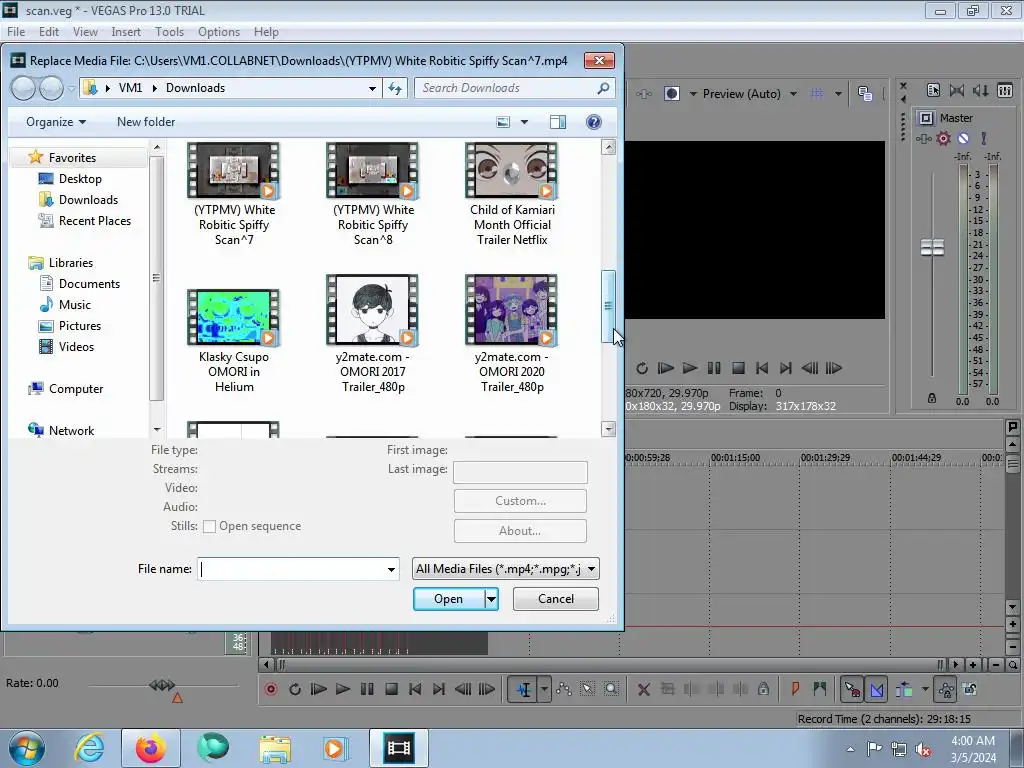Click Play From Start in bottom transport
1024x768 pixels.
319,689
